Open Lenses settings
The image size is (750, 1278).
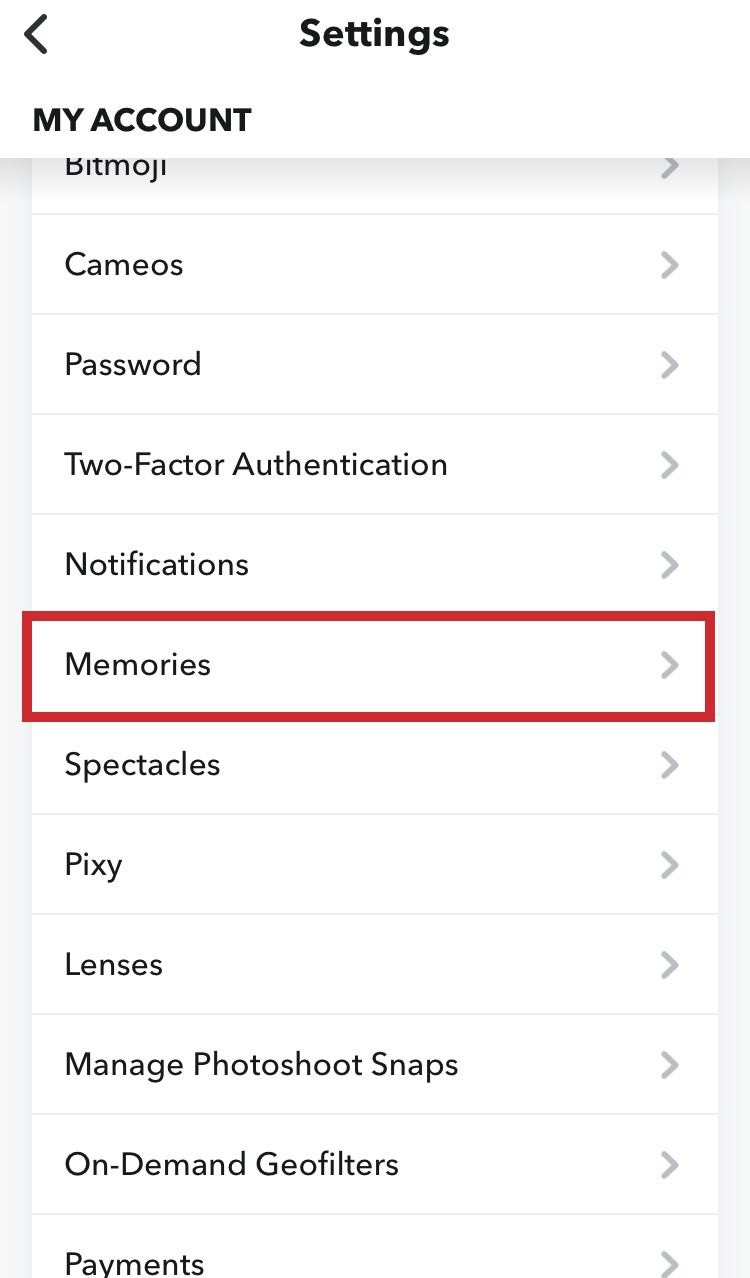pyautogui.click(x=114, y=965)
